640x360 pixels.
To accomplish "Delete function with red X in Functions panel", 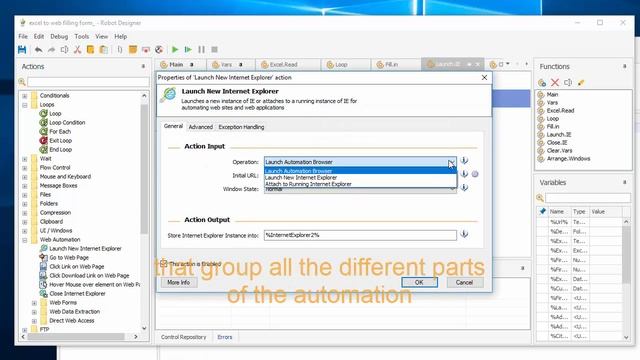I will pos(555,82).
